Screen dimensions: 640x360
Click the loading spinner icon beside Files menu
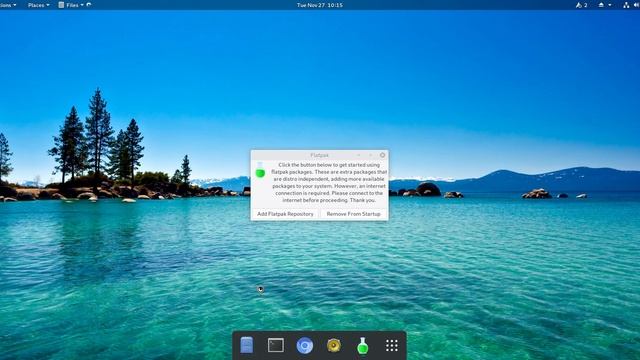tap(89, 5)
